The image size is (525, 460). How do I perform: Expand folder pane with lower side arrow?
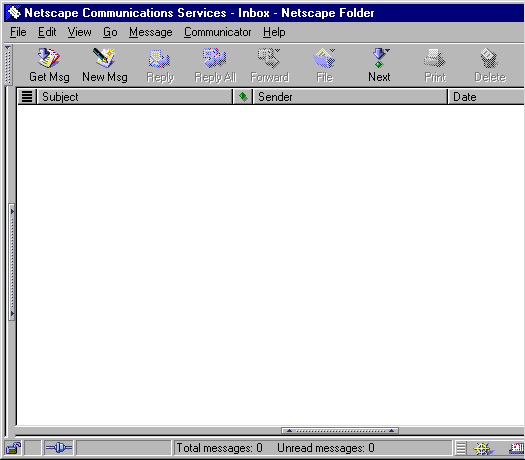coord(12,314)
